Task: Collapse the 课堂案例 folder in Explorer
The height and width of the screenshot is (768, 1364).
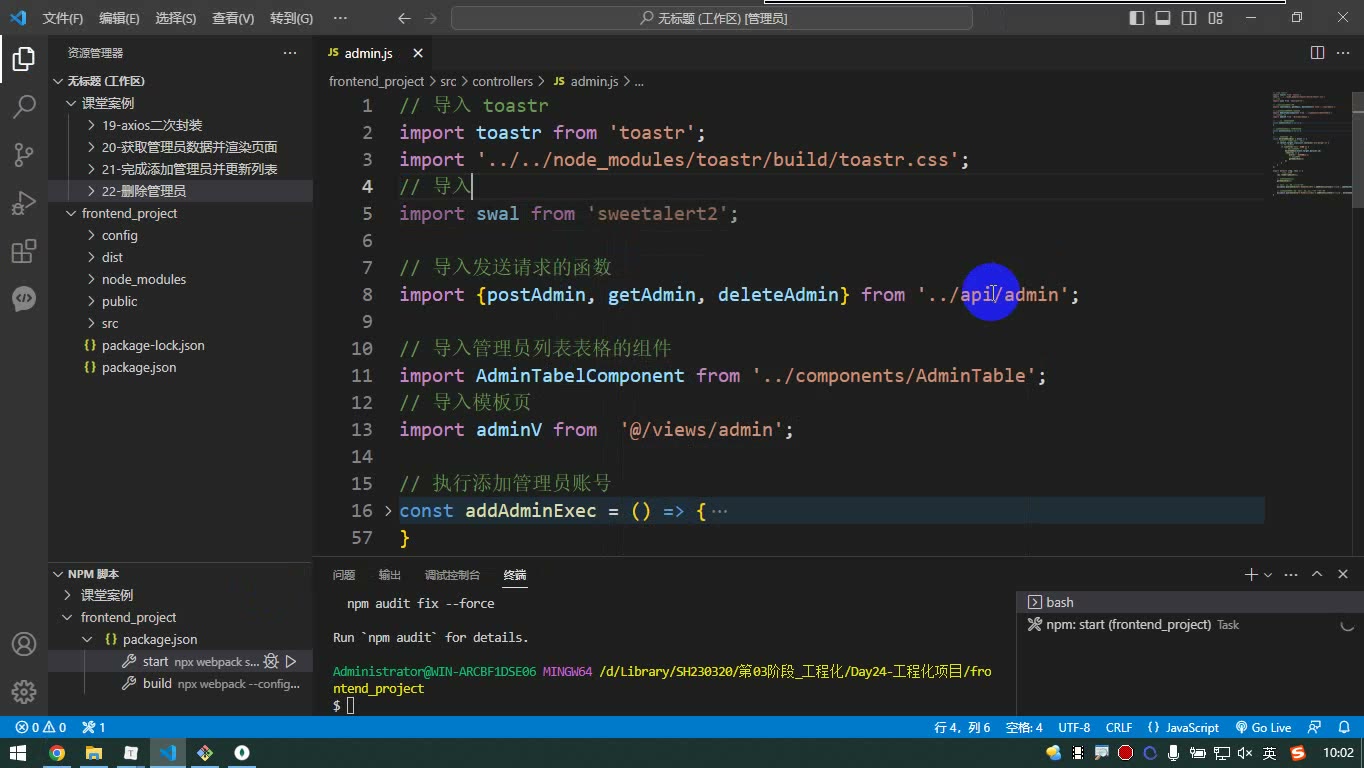Action: point(107,103)
